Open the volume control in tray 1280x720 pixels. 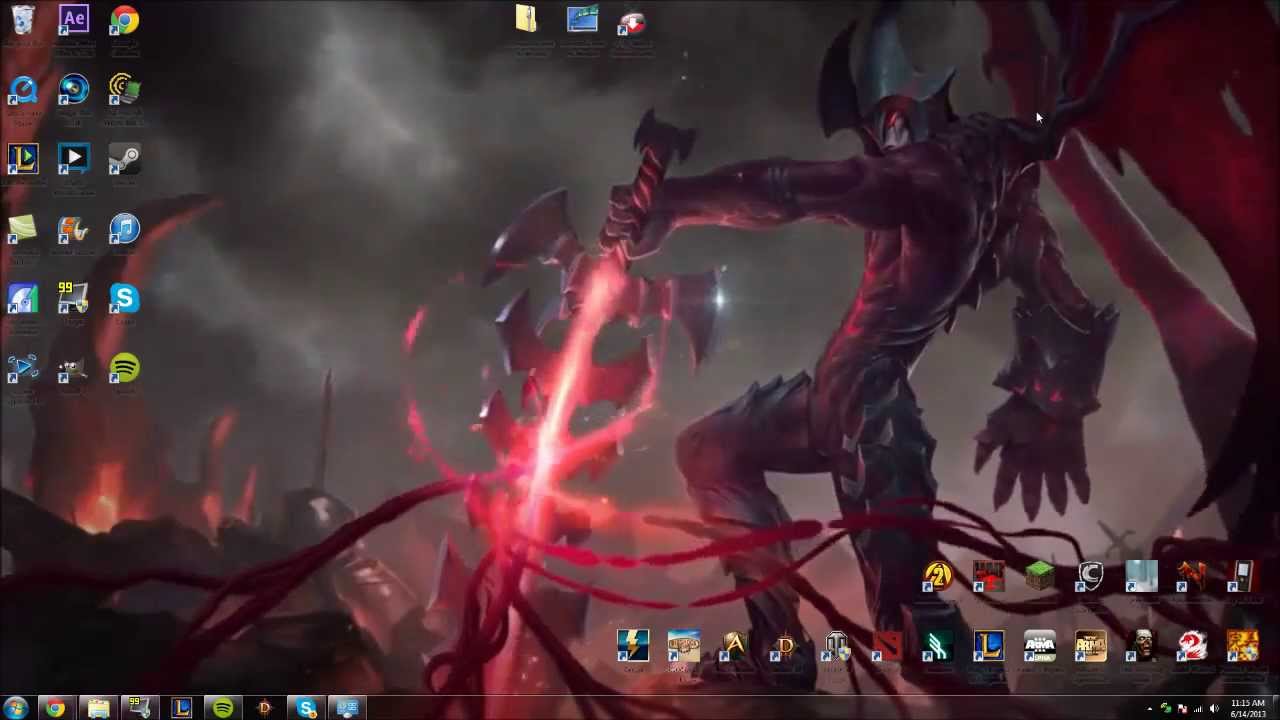pos(1214,709)
